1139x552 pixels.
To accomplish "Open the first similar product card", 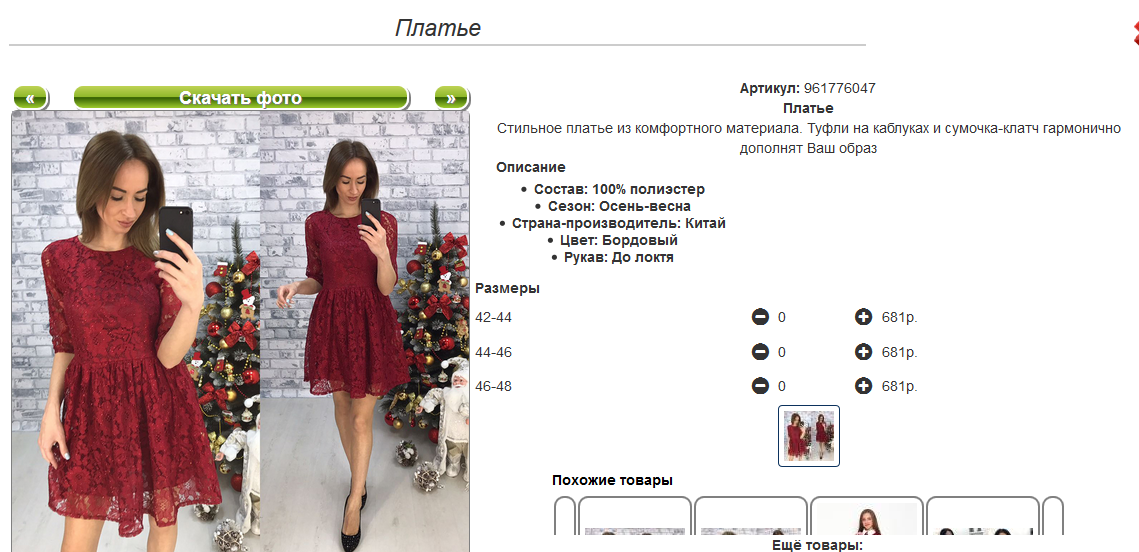I will [x=635, y=517].
